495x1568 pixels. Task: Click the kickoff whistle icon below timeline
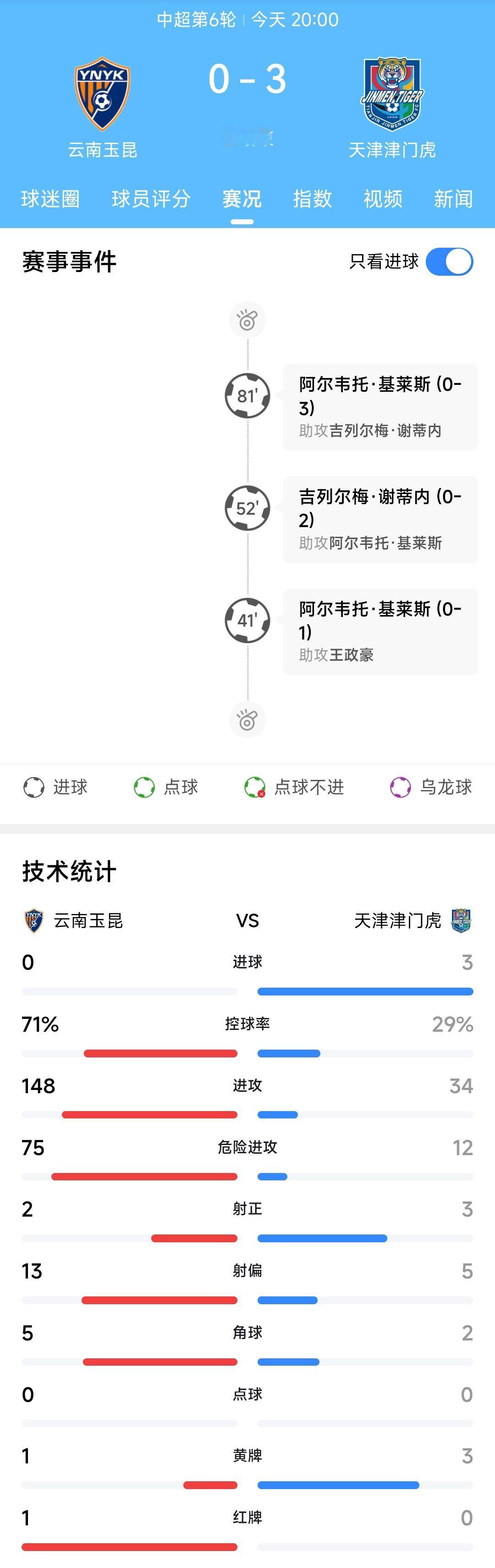click(x=247, y=719)
